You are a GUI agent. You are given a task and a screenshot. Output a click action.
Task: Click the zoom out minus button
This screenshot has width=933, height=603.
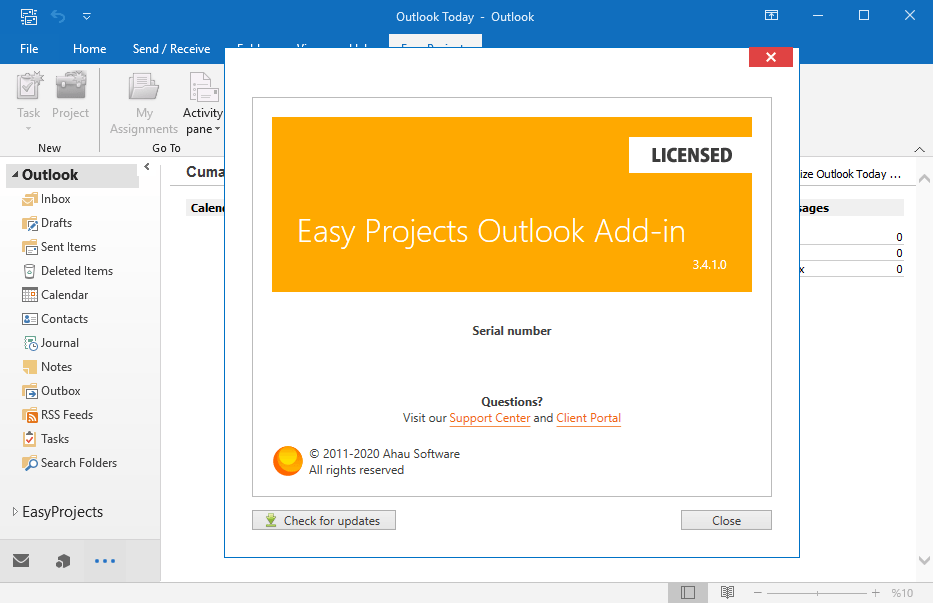coord(757,593)
